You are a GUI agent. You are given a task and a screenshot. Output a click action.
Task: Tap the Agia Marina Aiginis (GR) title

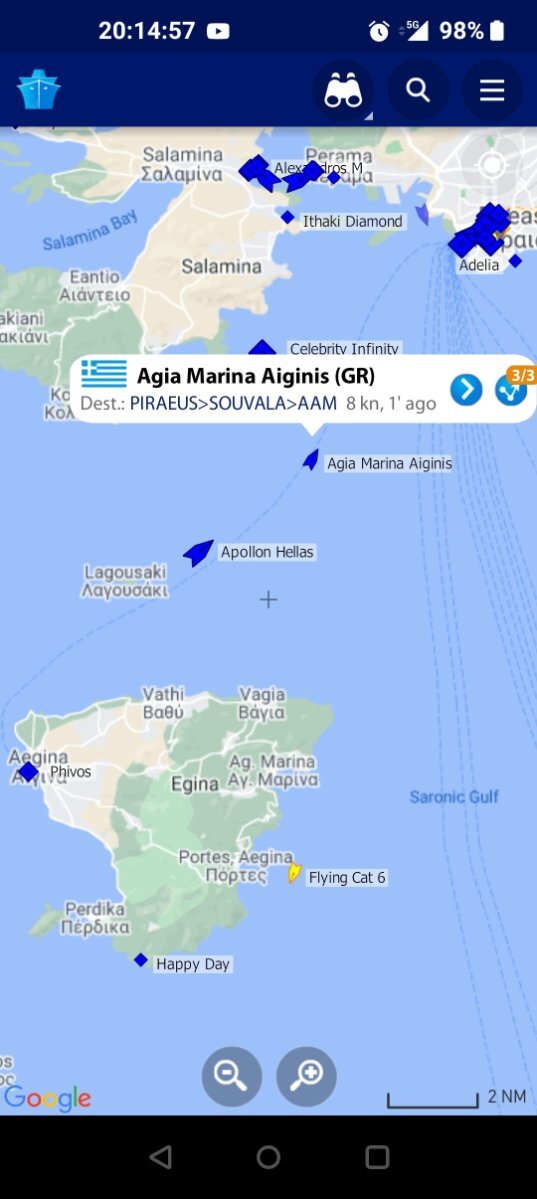coord(255,375)
